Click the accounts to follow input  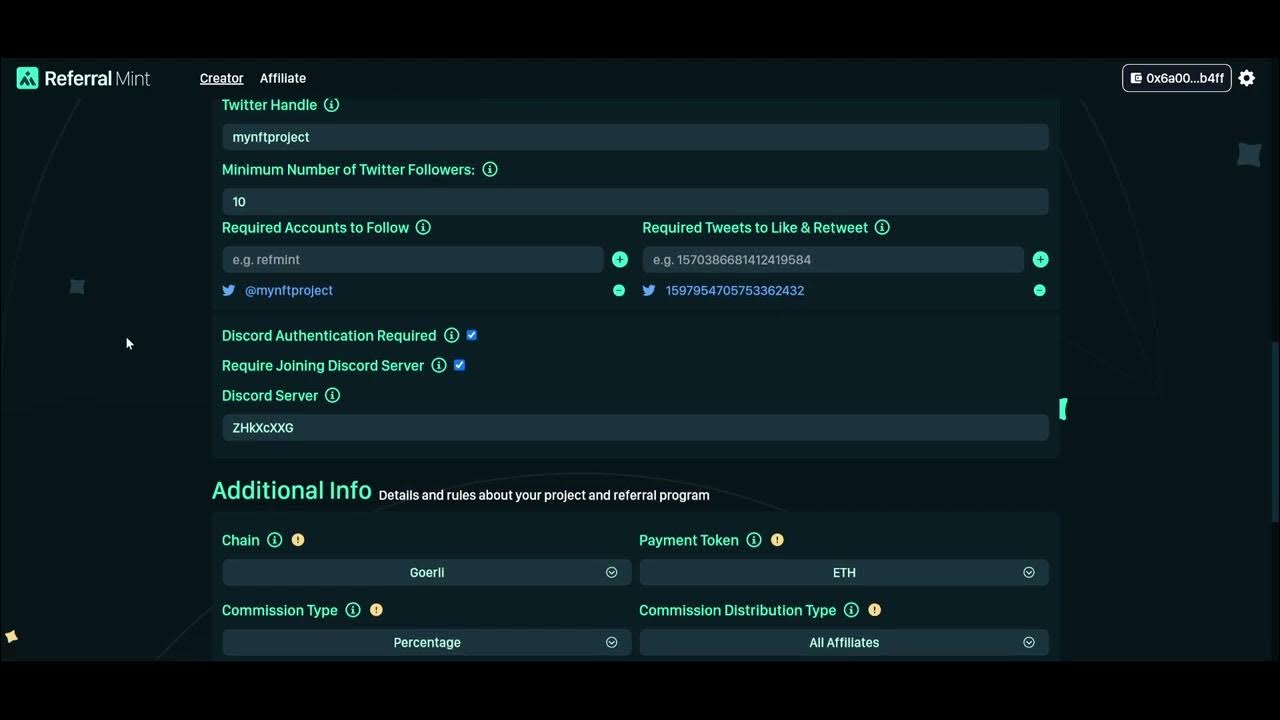413,260
